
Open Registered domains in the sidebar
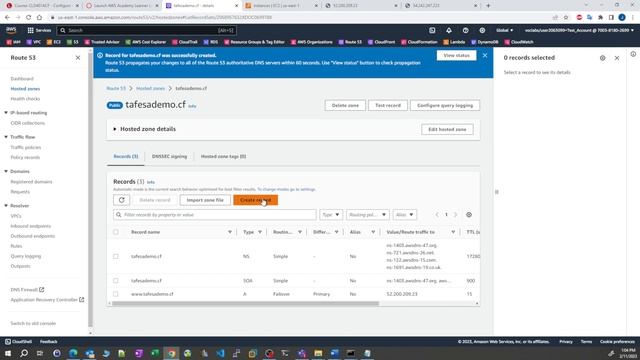coord(31,182)
